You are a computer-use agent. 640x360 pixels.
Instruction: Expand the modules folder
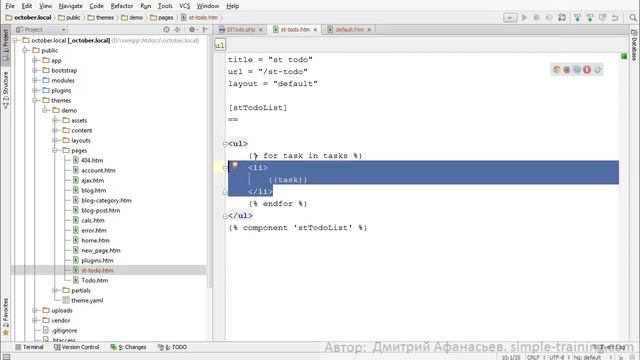click(x=35, y=80)
